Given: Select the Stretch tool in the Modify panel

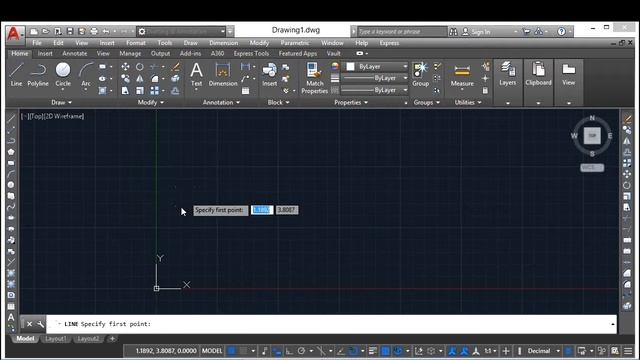Looking at the screenshot, I should click(125, 90).
